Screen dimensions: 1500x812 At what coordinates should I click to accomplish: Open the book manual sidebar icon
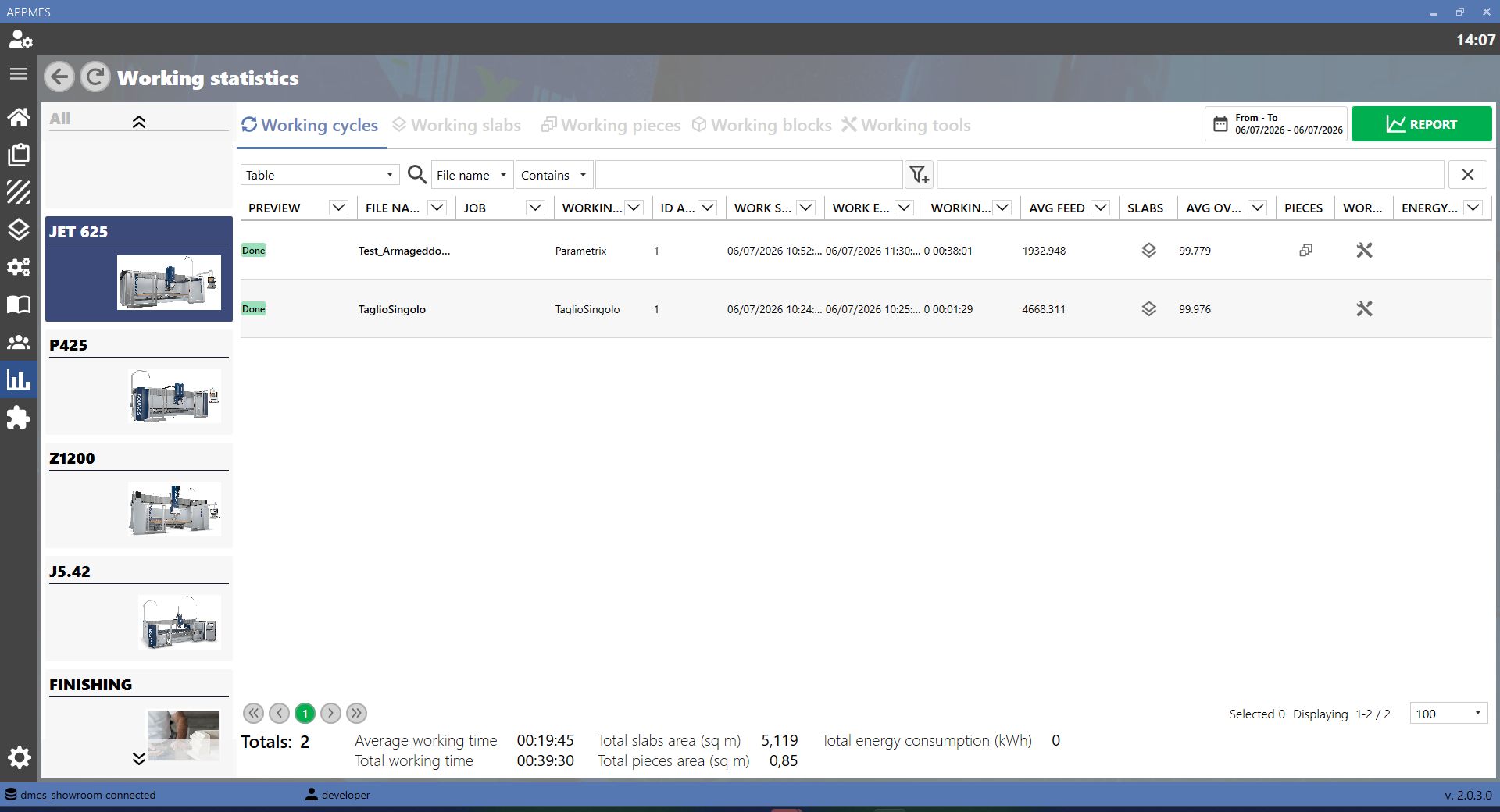click(19, 304)
